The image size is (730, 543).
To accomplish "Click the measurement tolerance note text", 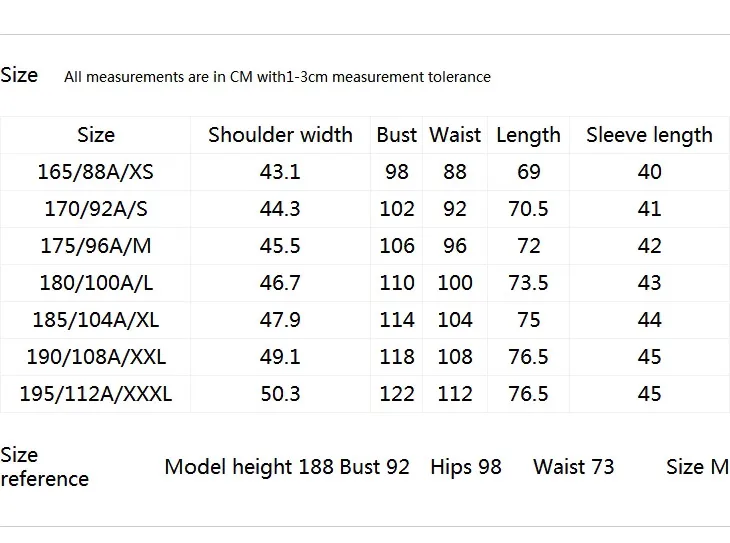I will click(x=277, y=77).
